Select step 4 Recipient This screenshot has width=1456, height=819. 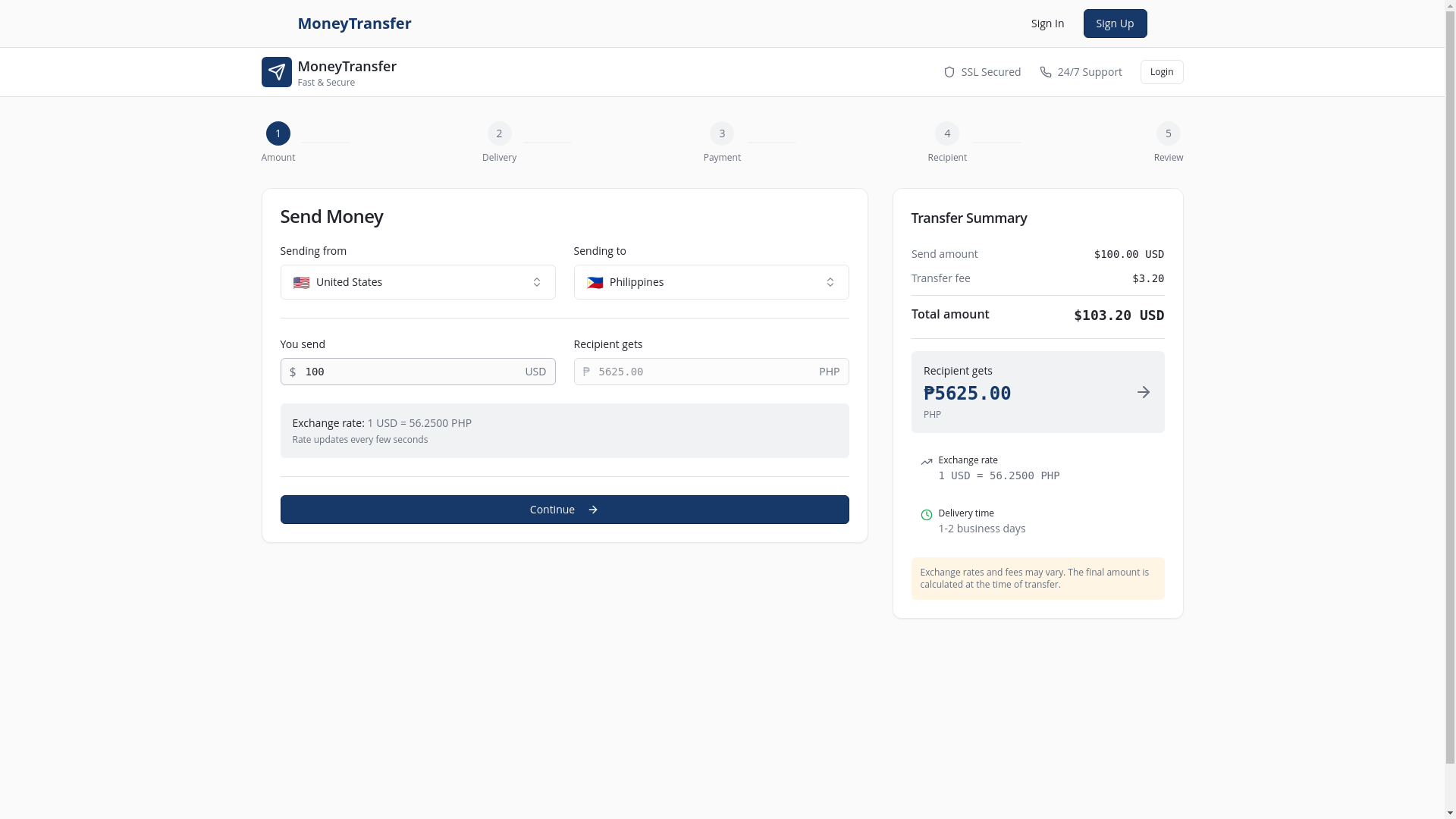[946, 134]
